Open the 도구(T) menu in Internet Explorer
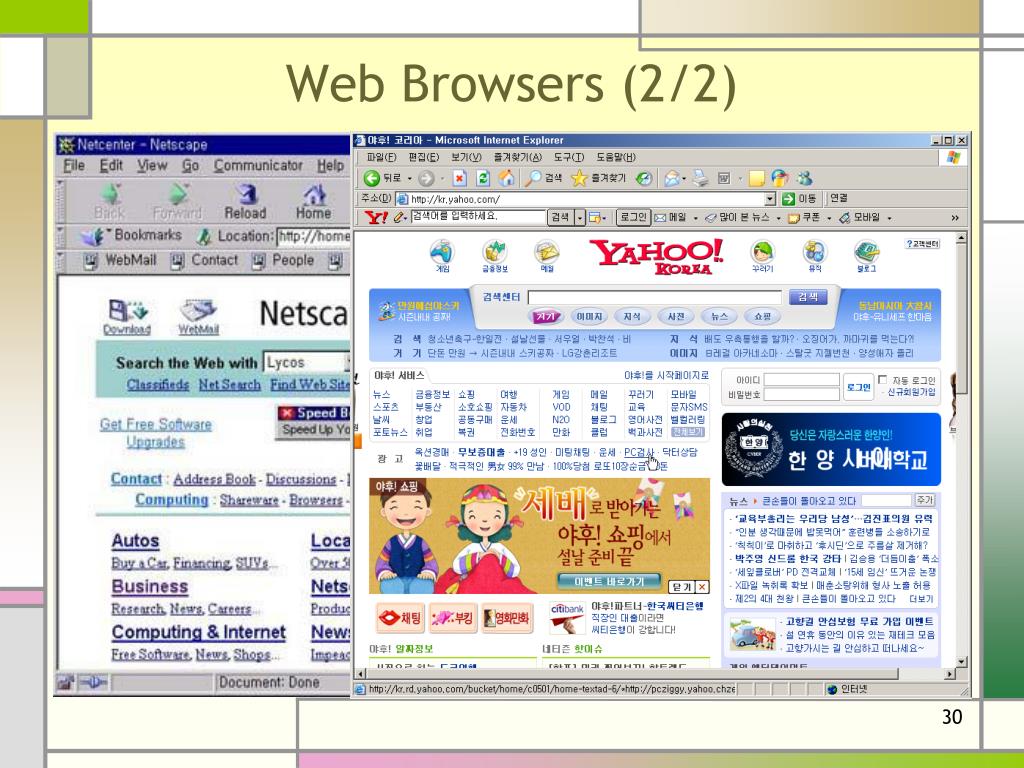This screenshot has height=768, width=1024. (x=569, y=157)
